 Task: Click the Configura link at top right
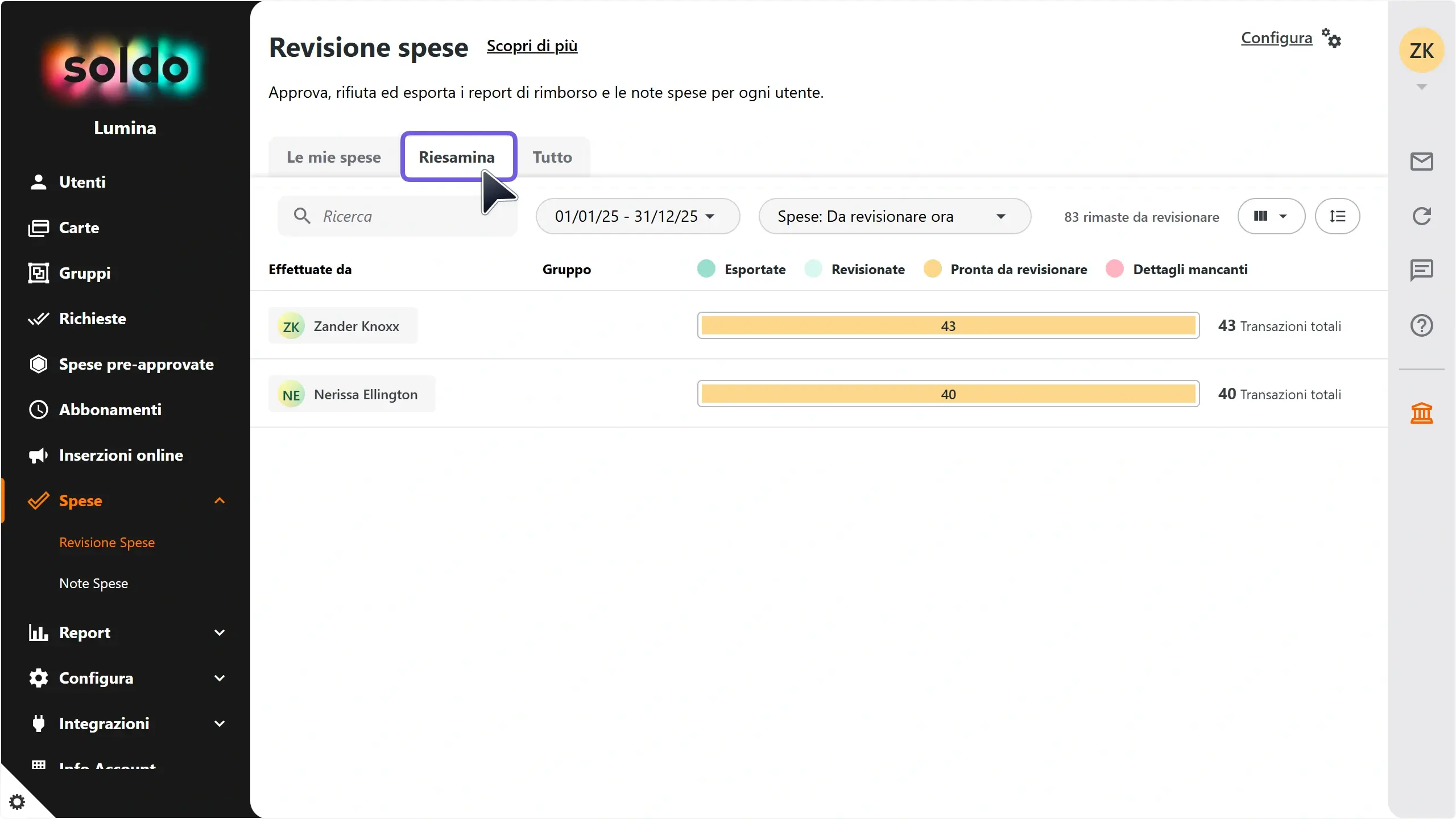[1276, 38]
